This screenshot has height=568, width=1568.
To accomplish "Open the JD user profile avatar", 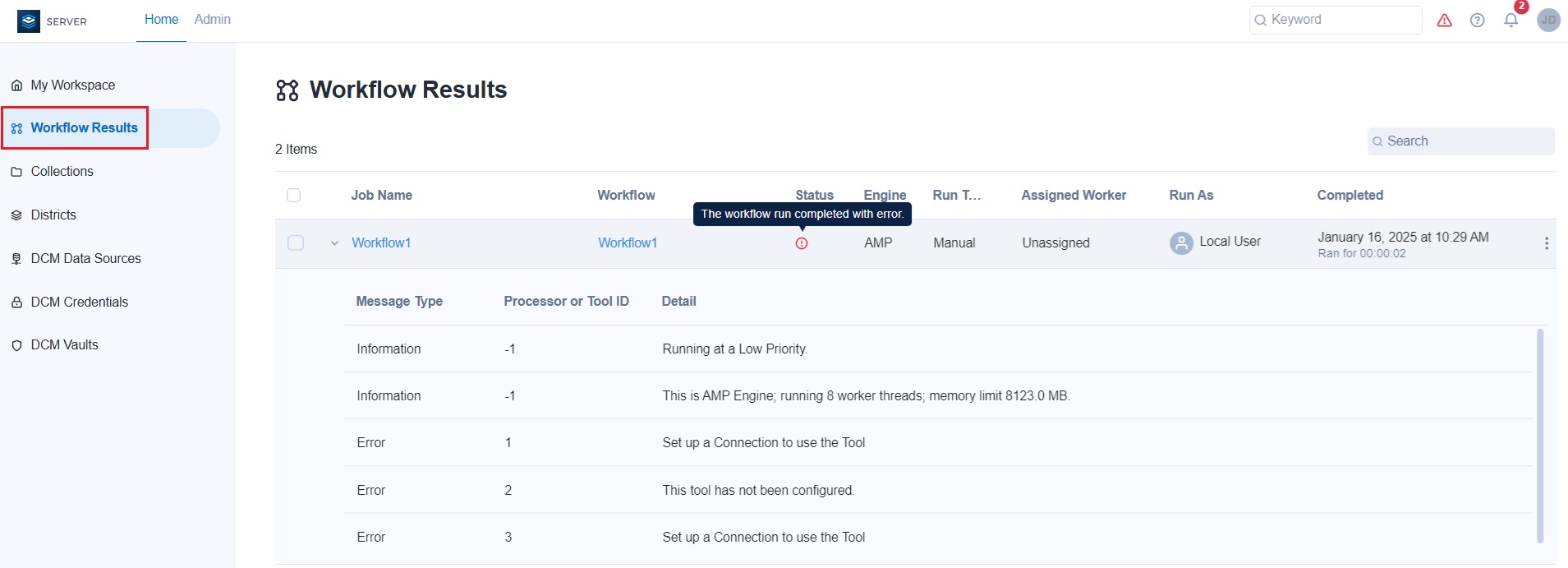I will [1548, 21].
